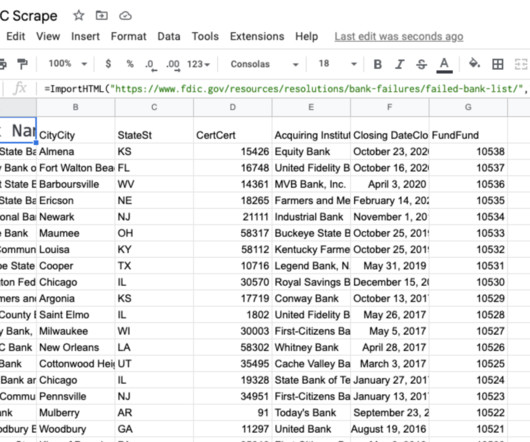Select the 'Almena' city cell
The image size is (530, 442).
click(x=76, y=151)
